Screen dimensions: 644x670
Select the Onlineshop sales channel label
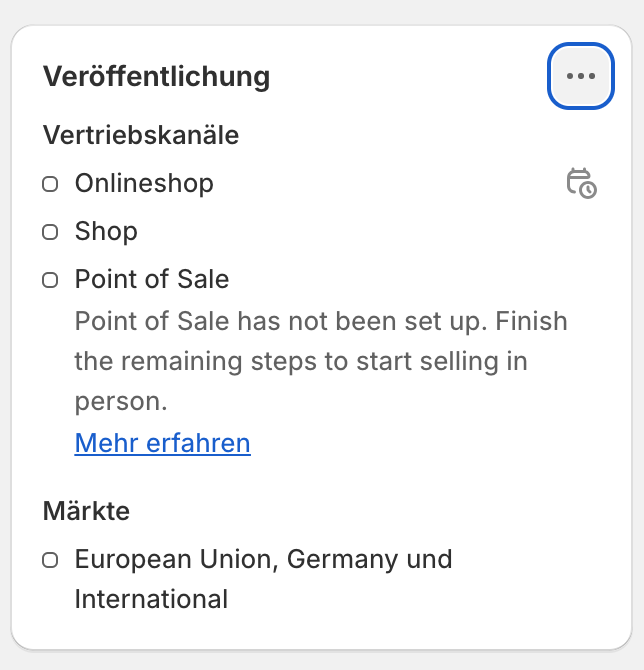point(144,184)
